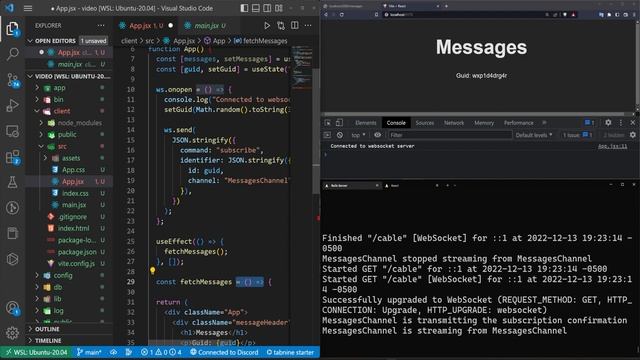Click the main branch status item
The image size is (640, 360).
tap(89, 352)
